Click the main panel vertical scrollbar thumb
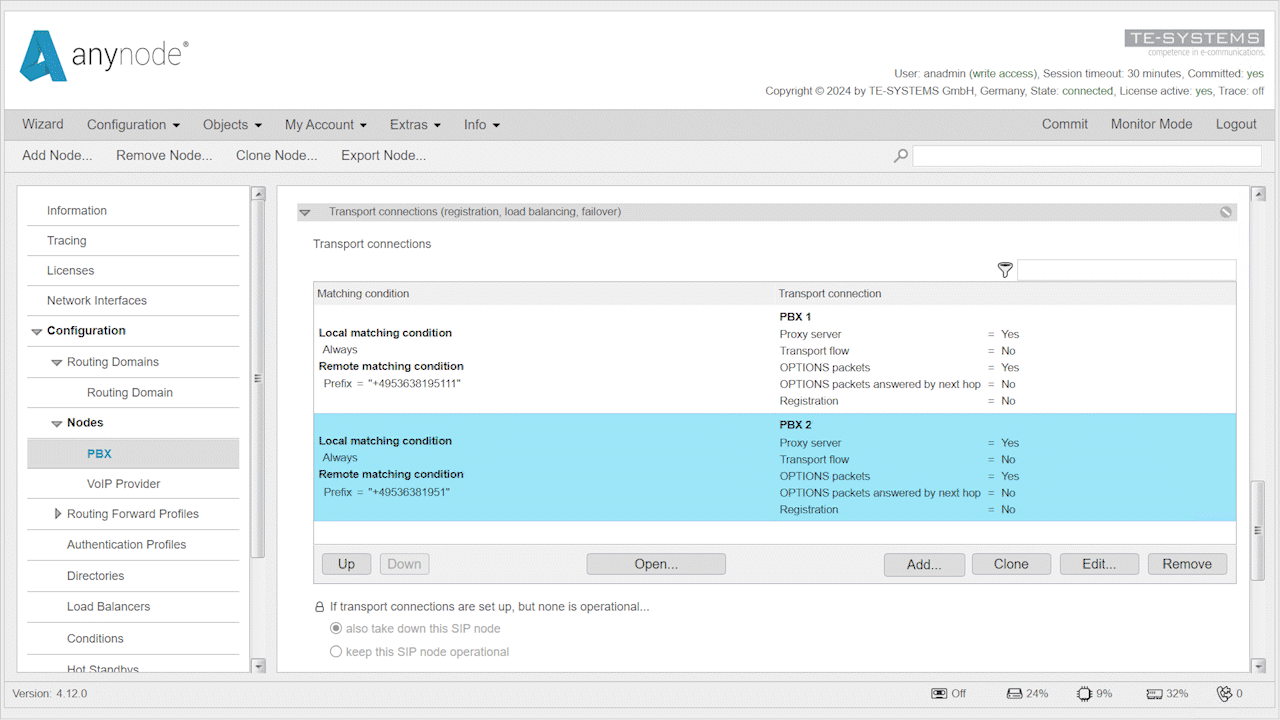 click(1258, 530)
